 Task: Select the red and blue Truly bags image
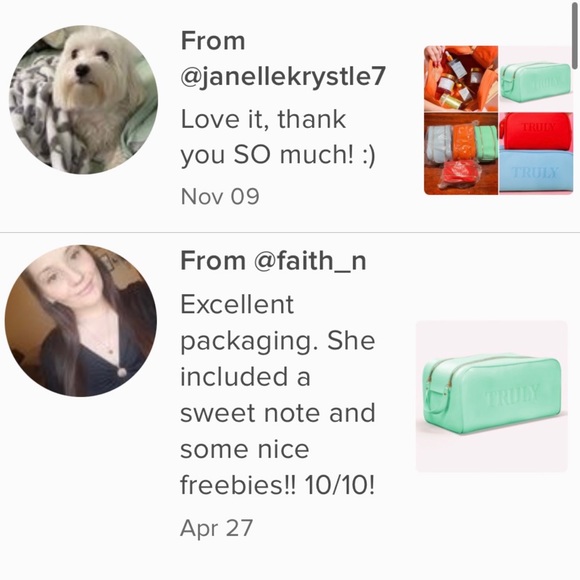pos(536,154)
